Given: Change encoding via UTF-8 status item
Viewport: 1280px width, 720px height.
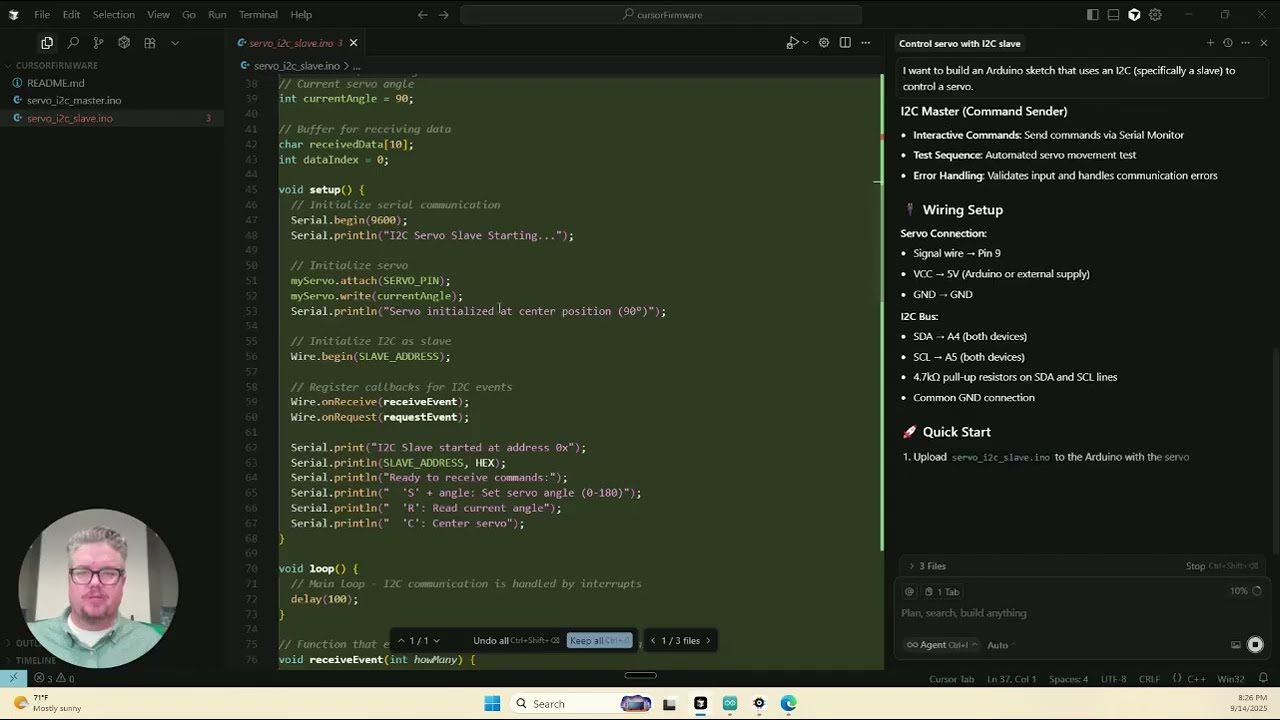Looking at the screenshot, I should (x=1113, y=679).
